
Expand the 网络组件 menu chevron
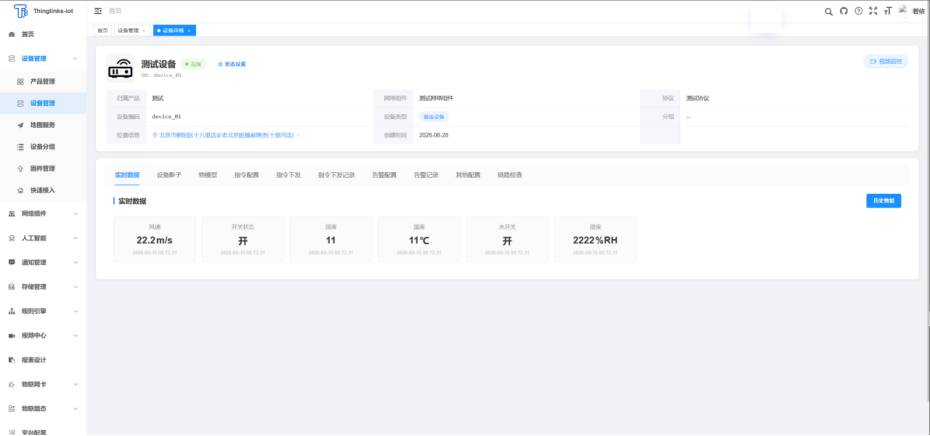pos(75,214)
